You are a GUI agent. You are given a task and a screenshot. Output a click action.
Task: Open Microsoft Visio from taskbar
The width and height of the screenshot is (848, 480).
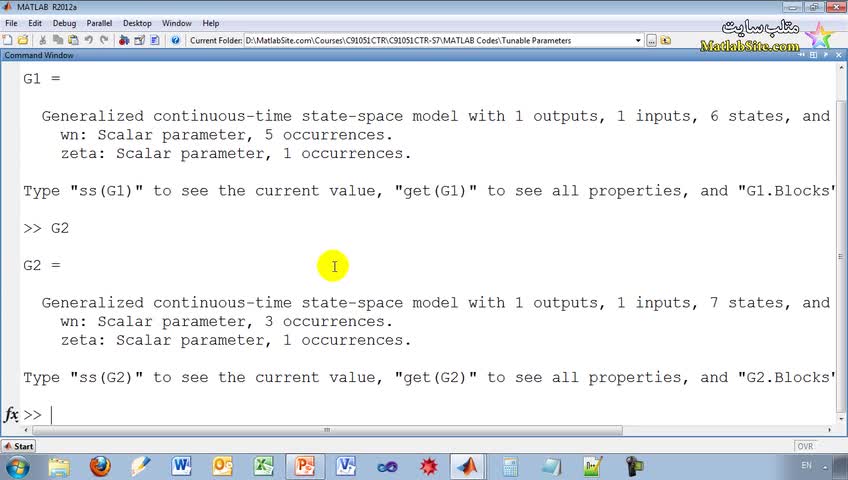[x=346, y=466]
